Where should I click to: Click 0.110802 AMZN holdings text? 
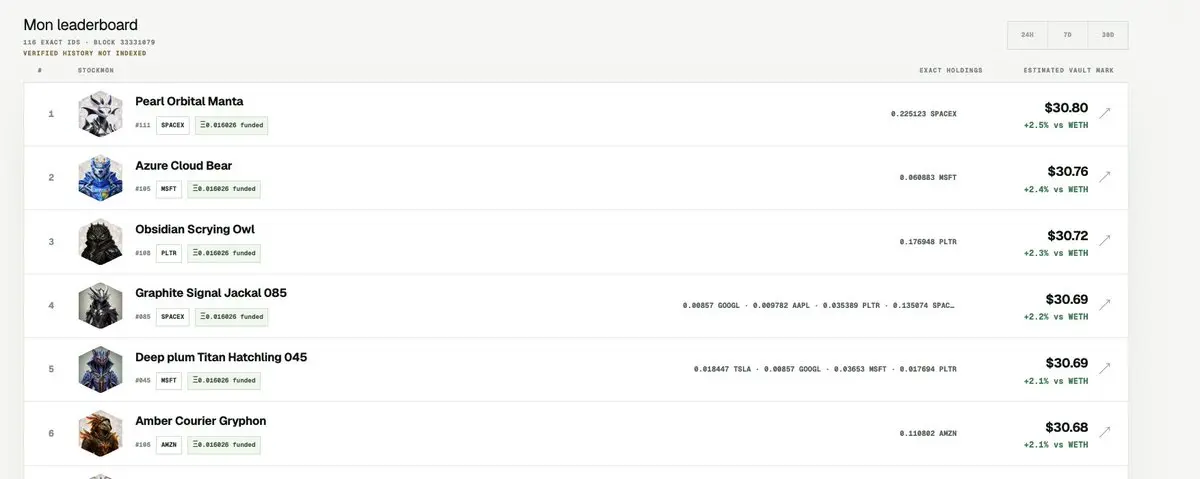point(928,433)
